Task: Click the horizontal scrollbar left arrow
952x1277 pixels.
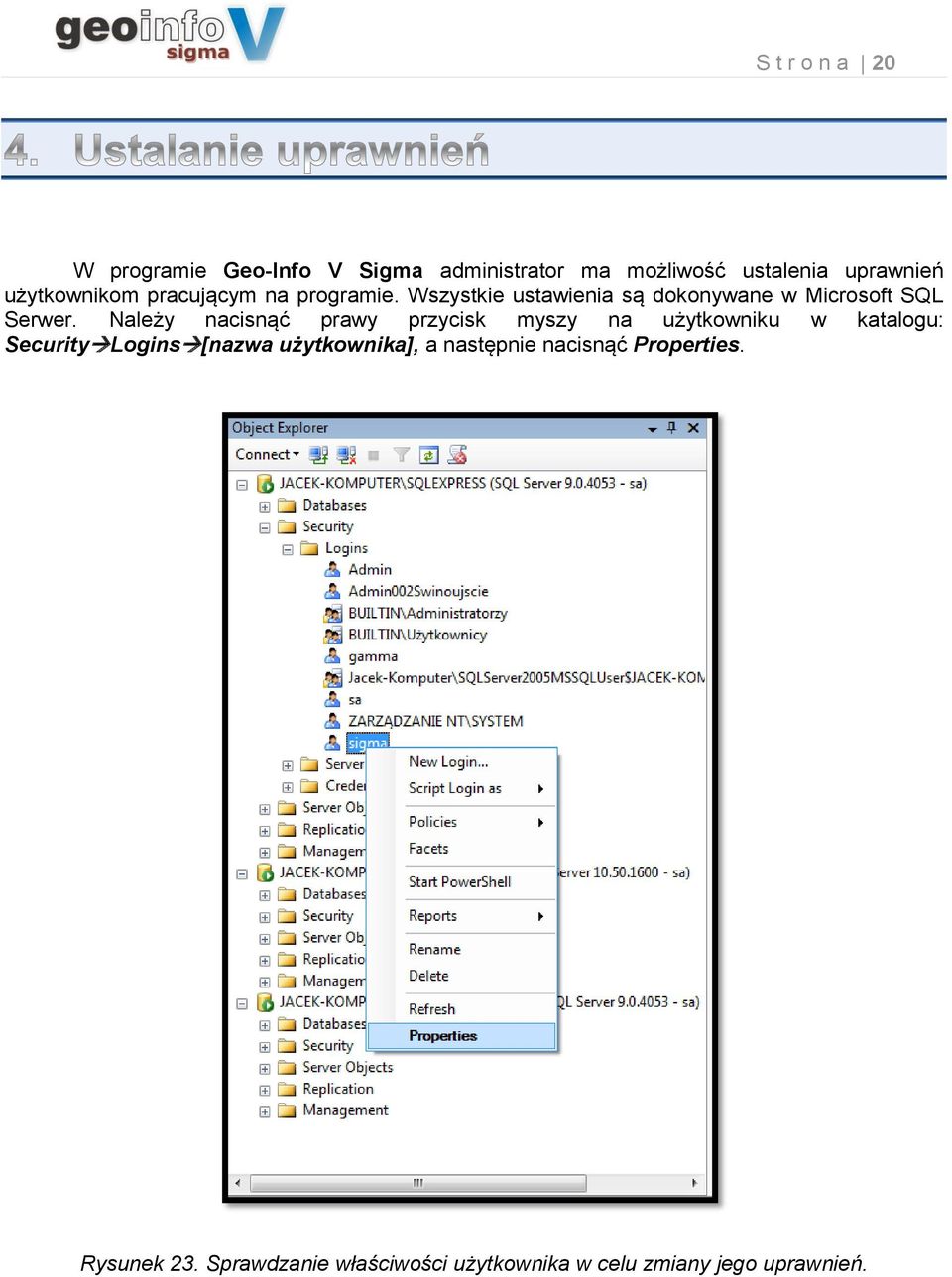Action: [237, 1183]
